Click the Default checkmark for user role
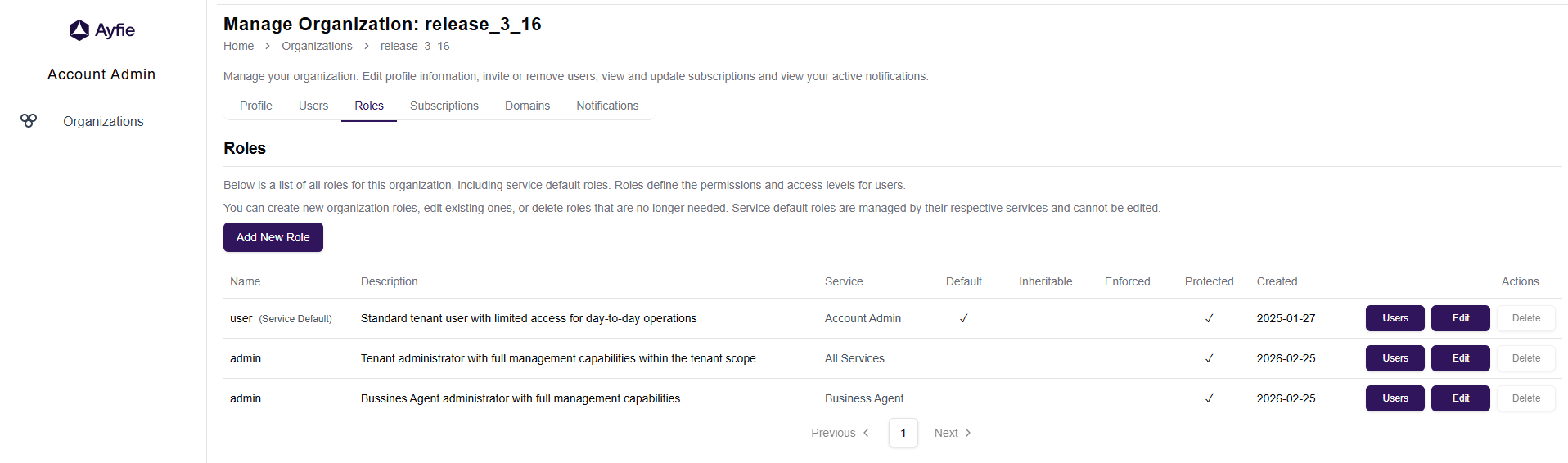This screenshot has width=1568, height=463. [x=964, y=318]
